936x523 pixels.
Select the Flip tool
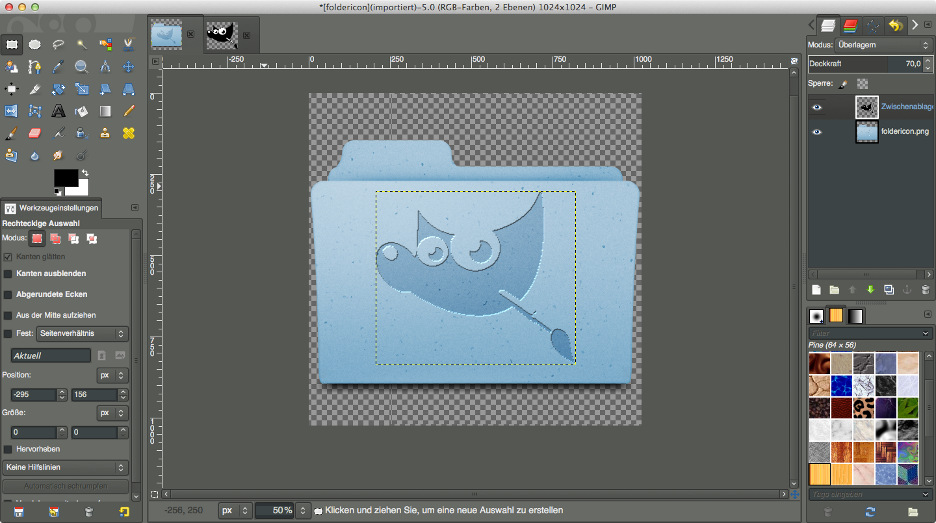point(11,111)
